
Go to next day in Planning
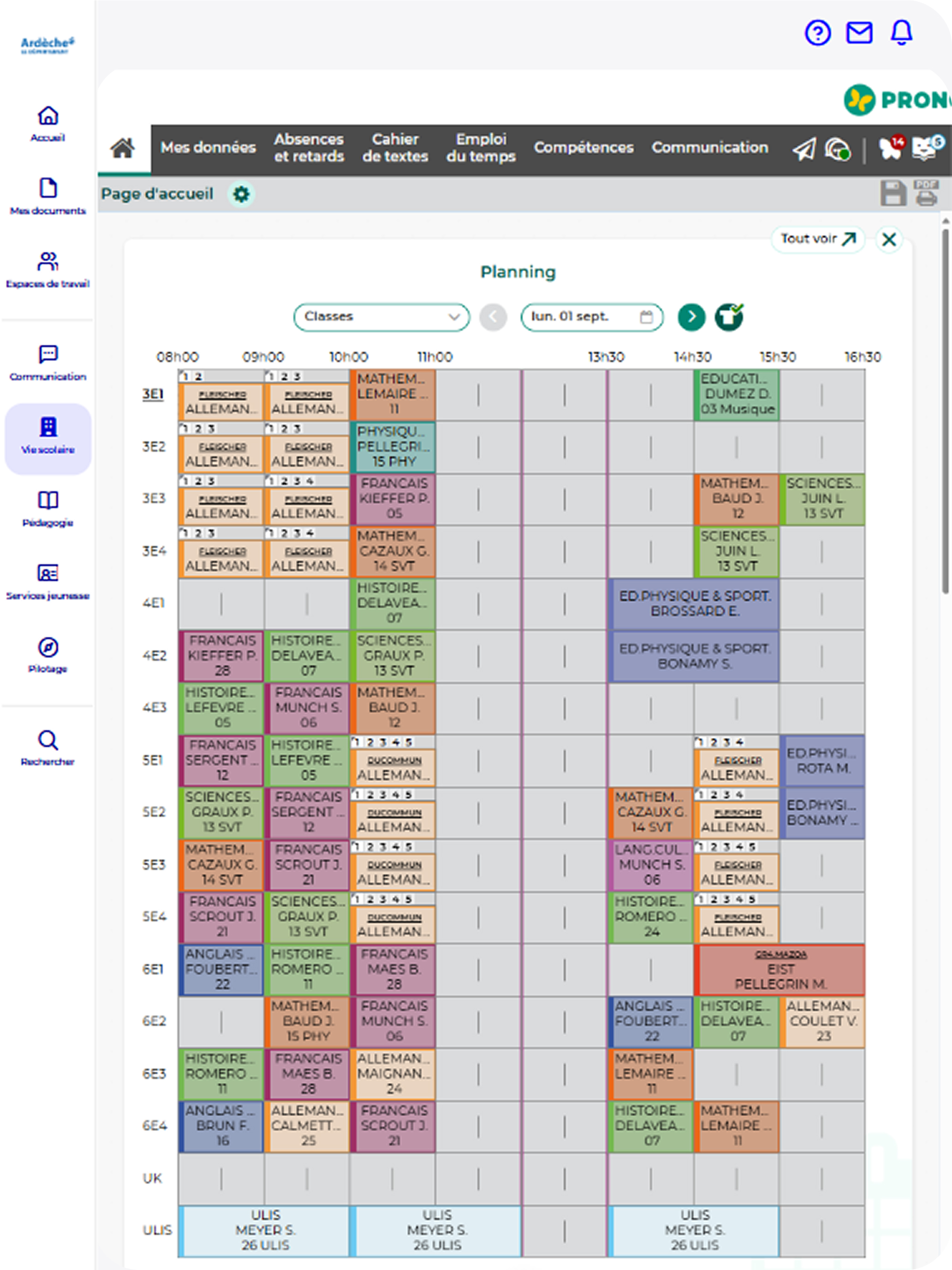pos(691,317)
